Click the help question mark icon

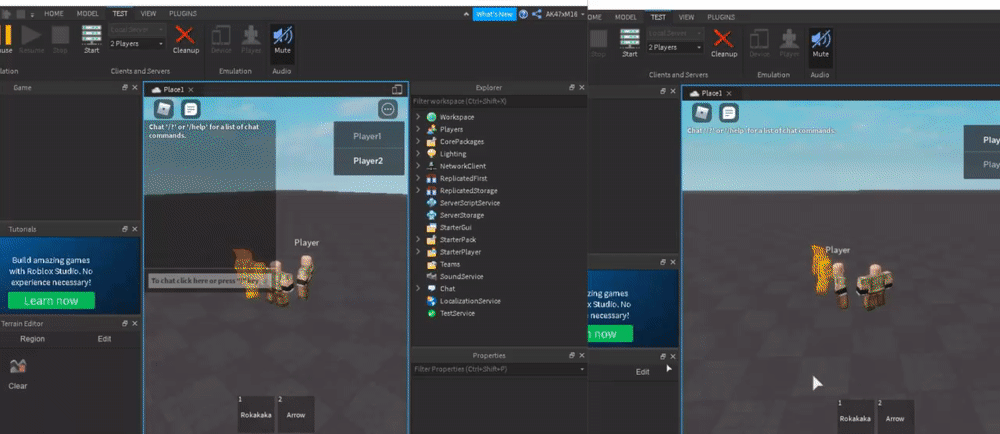coord(523,14)
